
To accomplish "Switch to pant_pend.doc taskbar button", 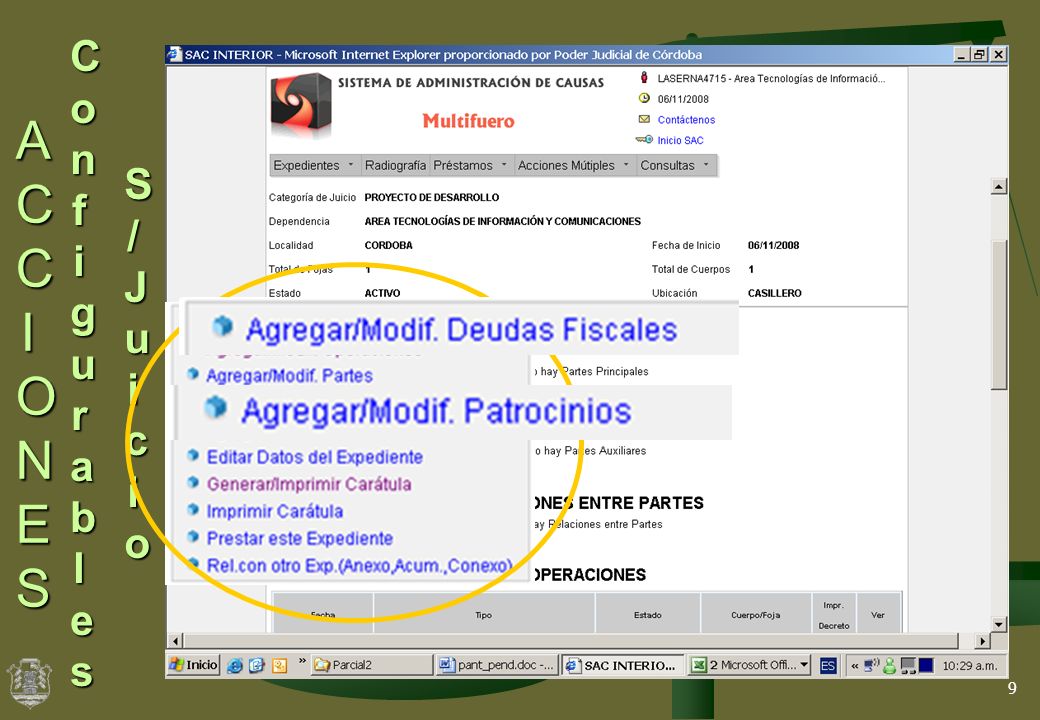I will click(x=497, y=665).
